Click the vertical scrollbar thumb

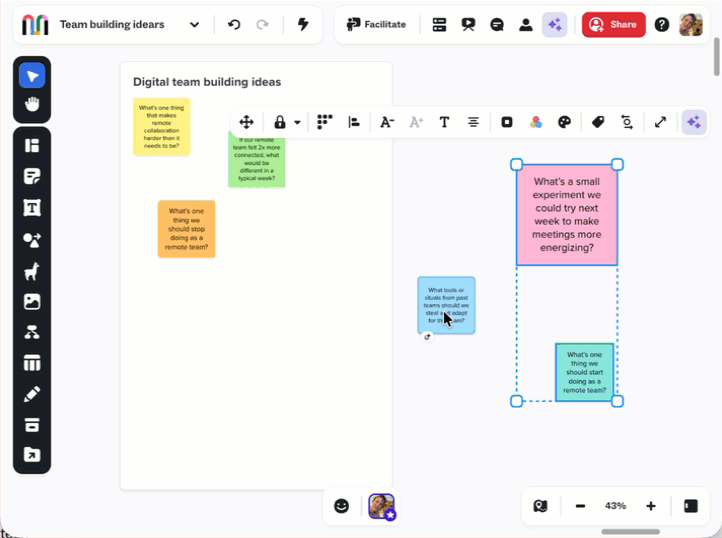(716, 57)
